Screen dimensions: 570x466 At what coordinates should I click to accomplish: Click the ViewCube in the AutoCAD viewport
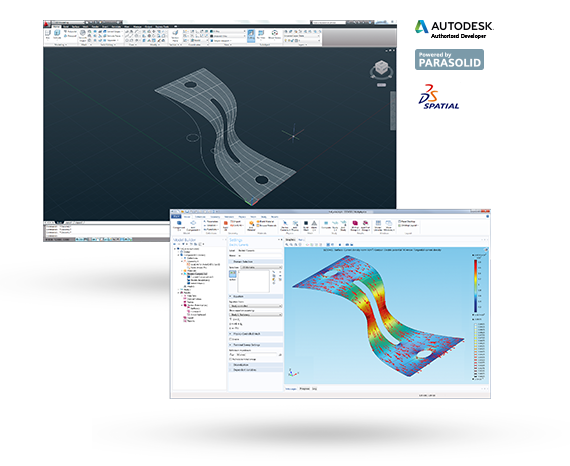coord(381,69)
